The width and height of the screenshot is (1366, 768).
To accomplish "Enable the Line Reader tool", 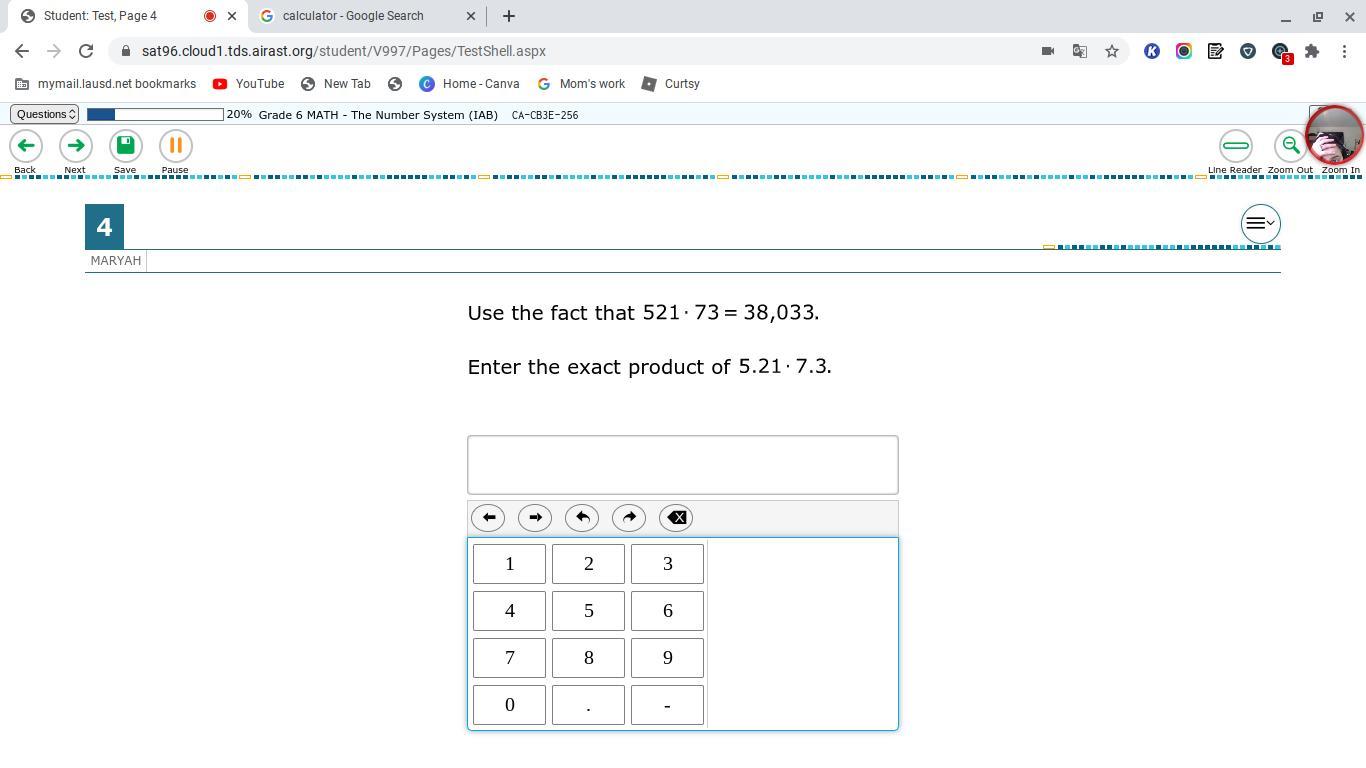I will click(x=1235, y=146).
